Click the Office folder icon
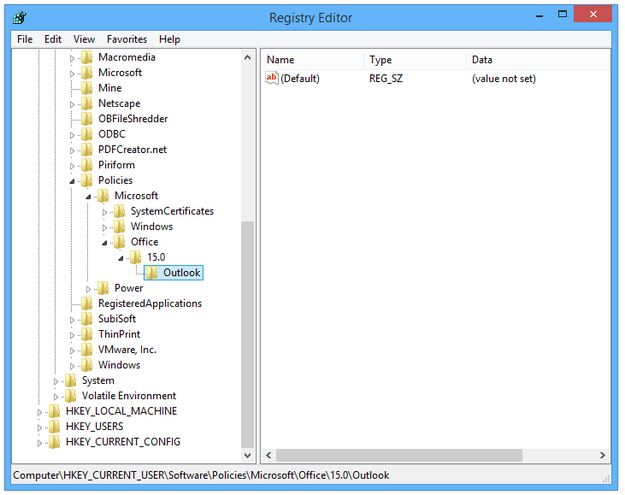The height and width of the screenshot is (495, 625). click(x=119, y=242)
